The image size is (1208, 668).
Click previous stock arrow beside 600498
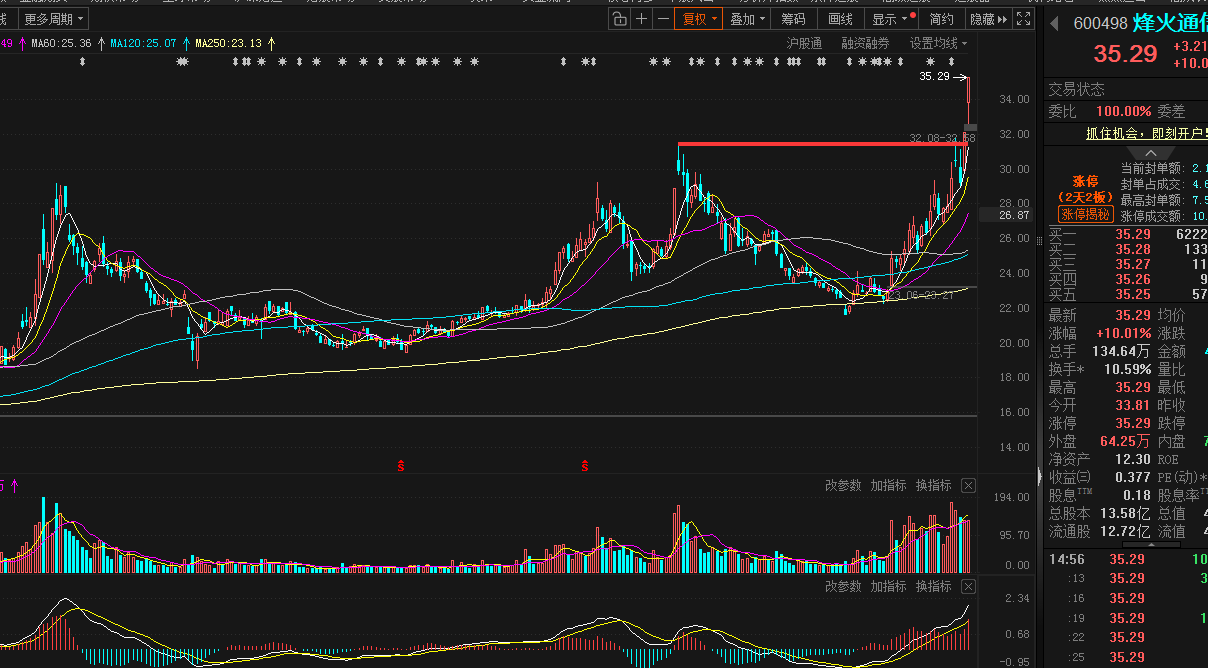point(1053,24)
